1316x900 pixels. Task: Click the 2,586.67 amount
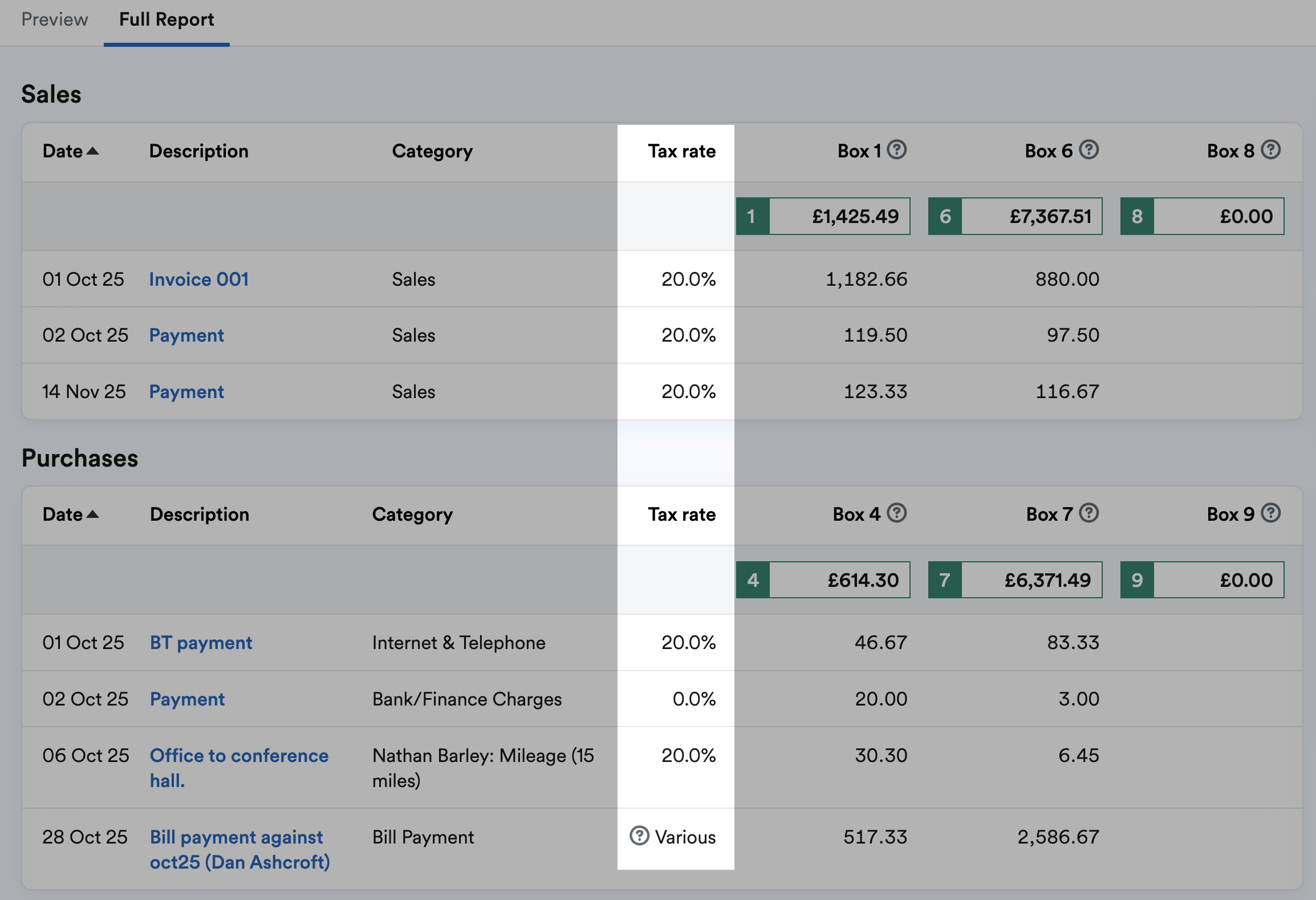tap(1058, 837)
